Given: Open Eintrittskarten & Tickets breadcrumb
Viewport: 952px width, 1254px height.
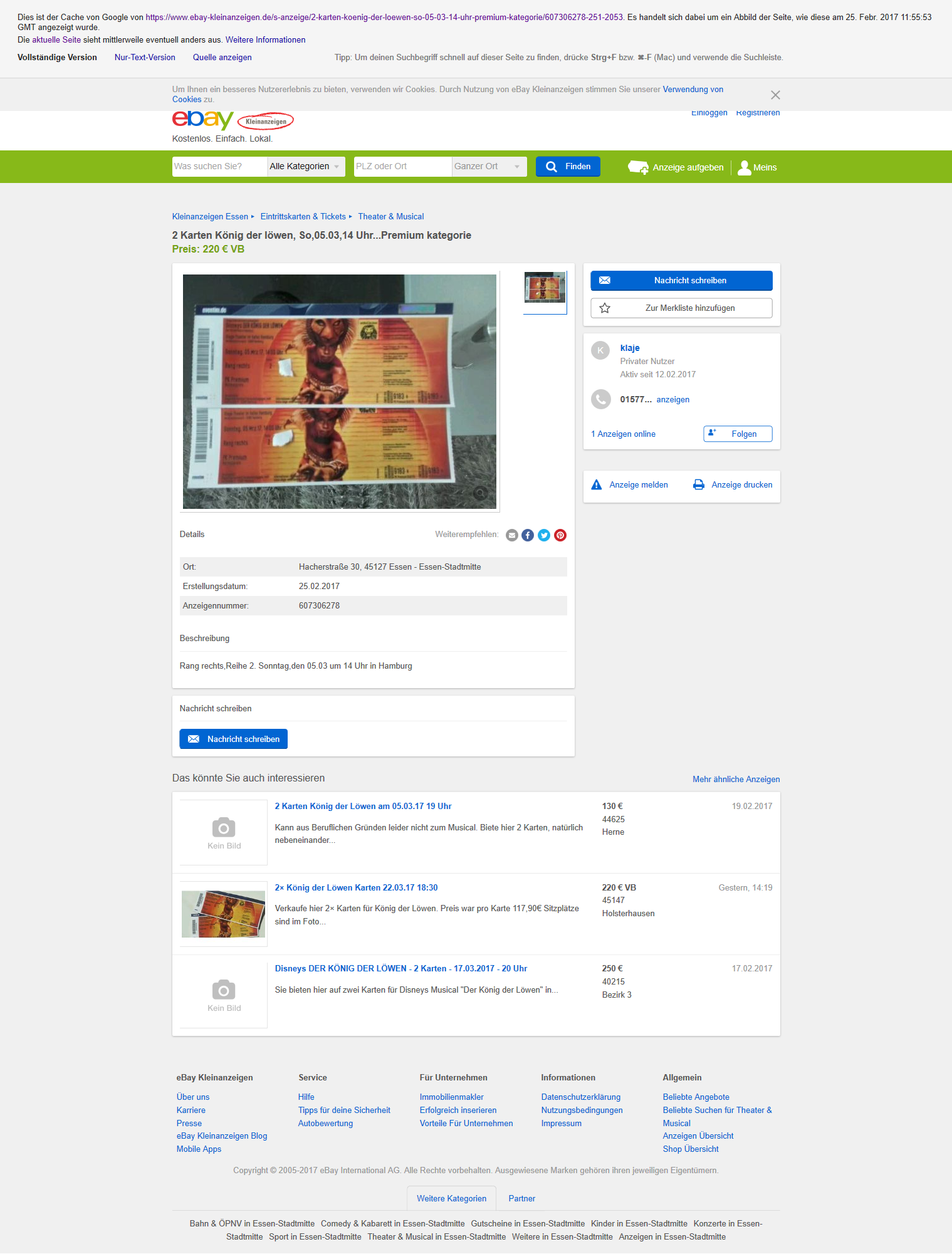Looking at the screenshot, I should [x=303, y=217].
